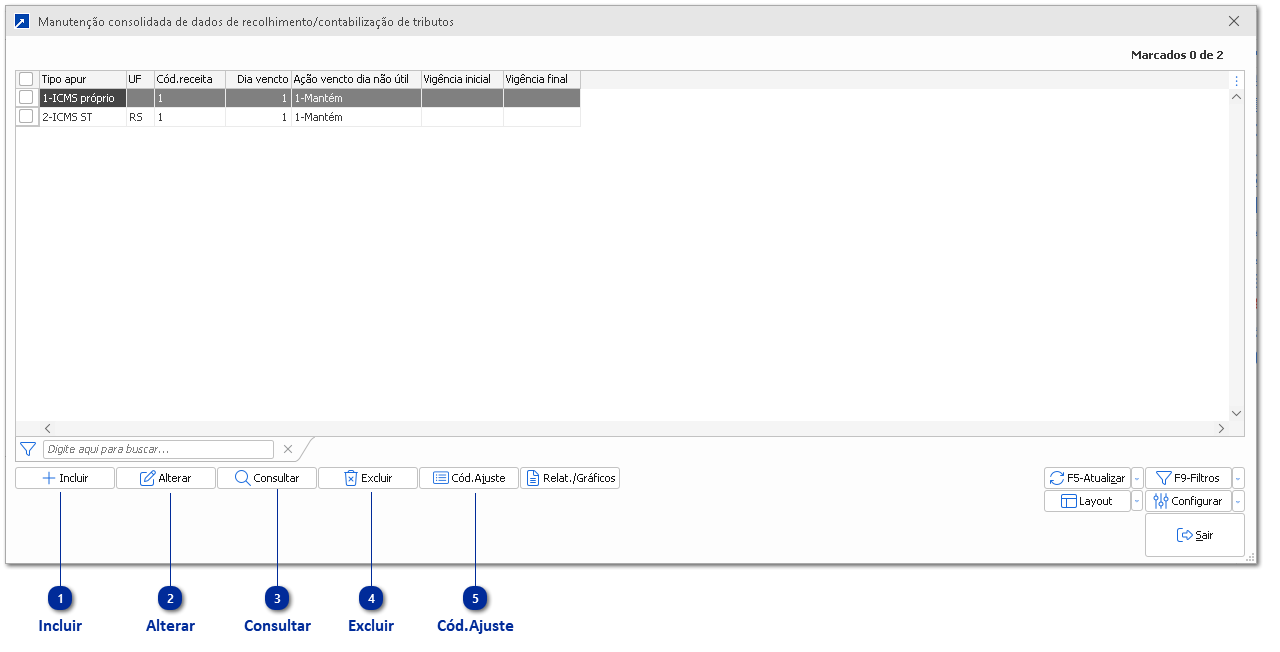This screenshot has height=652, width=1280.
Task: Click the window icon in the title bar
Action: tap(22, 21)
